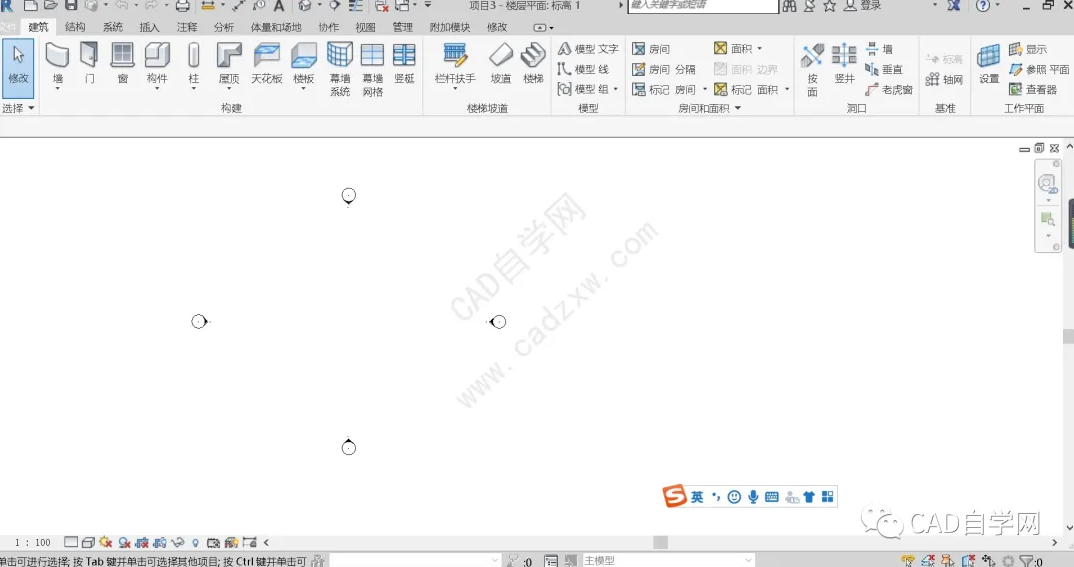1074x567 pixels.
Task: Choose the 模型 文字 model text tool
Action: click(588, 49)
